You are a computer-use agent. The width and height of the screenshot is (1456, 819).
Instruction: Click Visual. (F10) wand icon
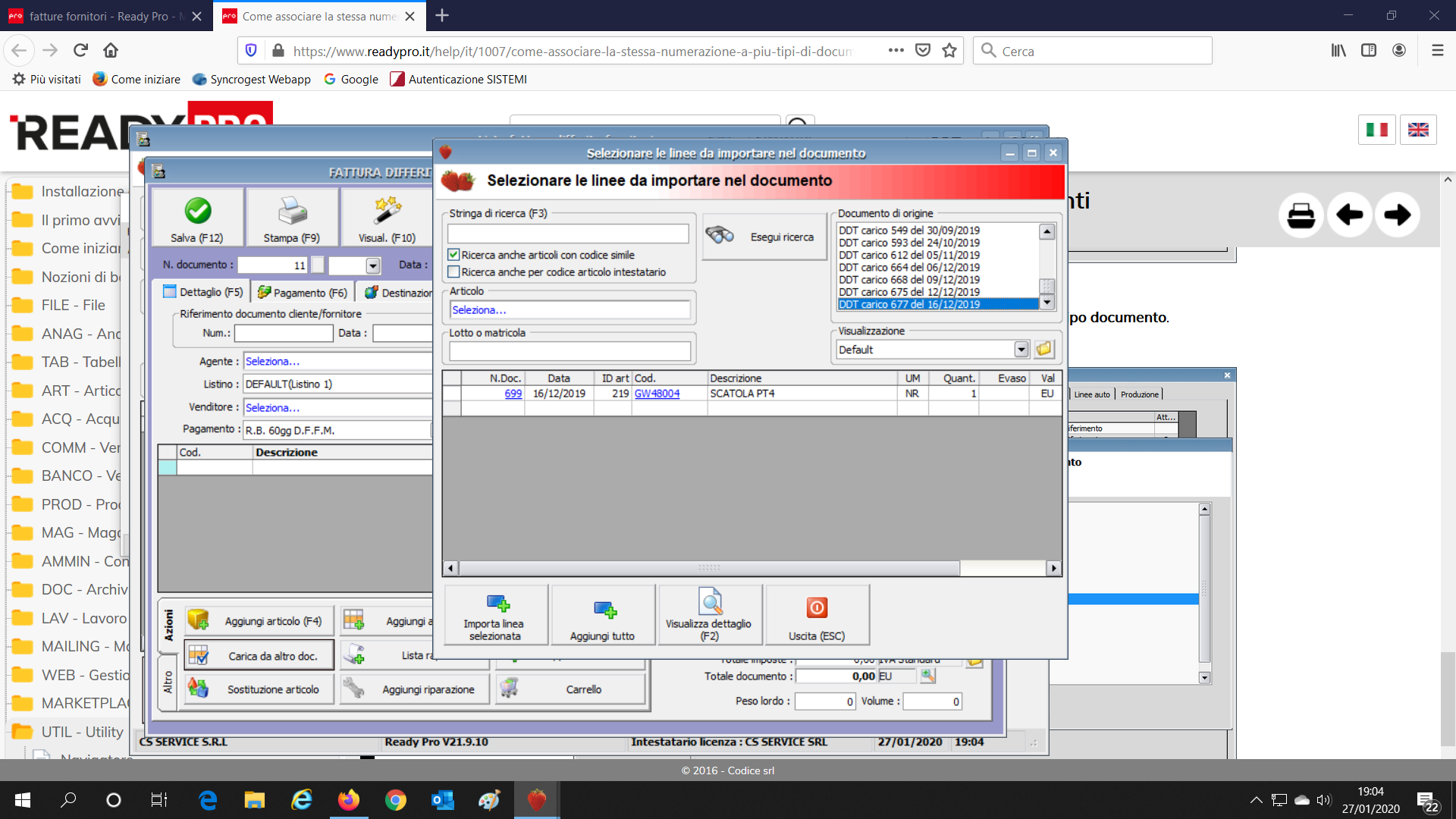(387, 217)
